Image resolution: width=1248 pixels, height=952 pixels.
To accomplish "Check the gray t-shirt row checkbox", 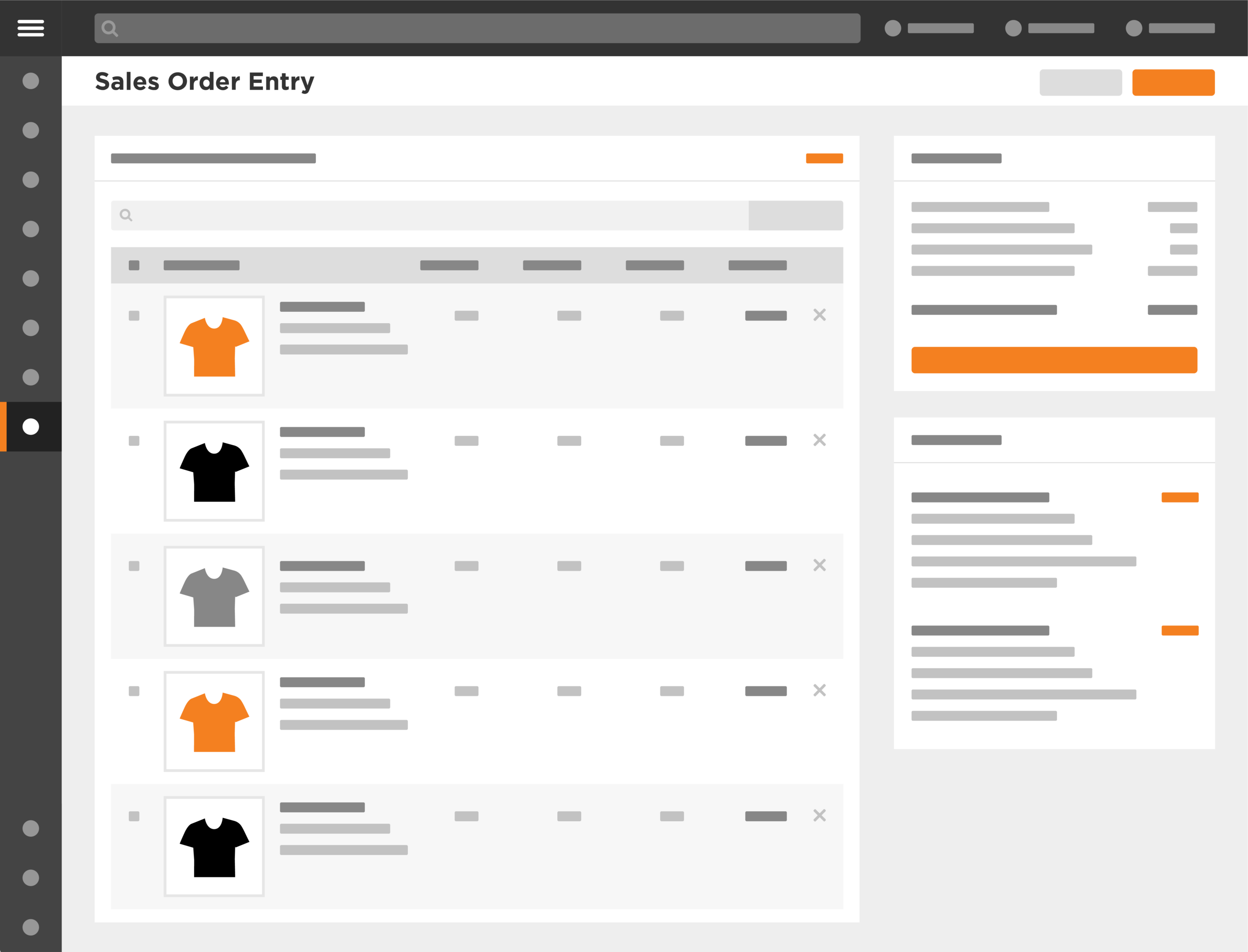I will [x=134, y=566].
